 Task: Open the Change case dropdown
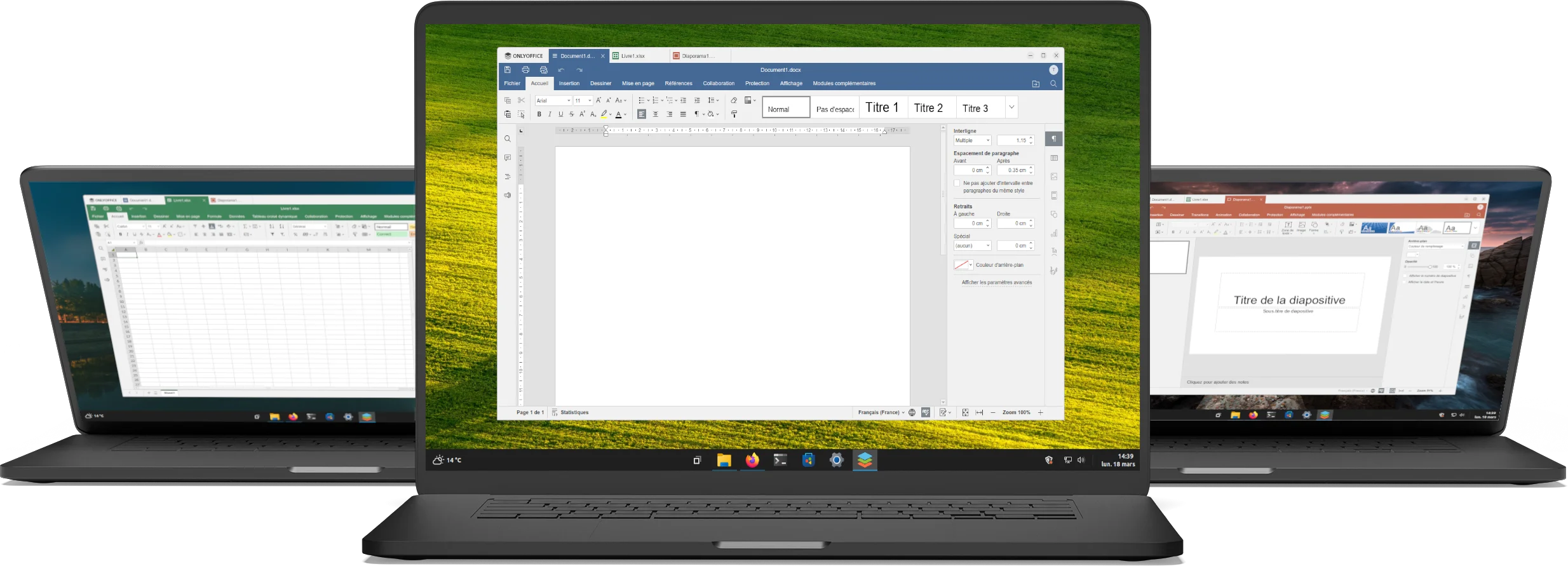621,100
